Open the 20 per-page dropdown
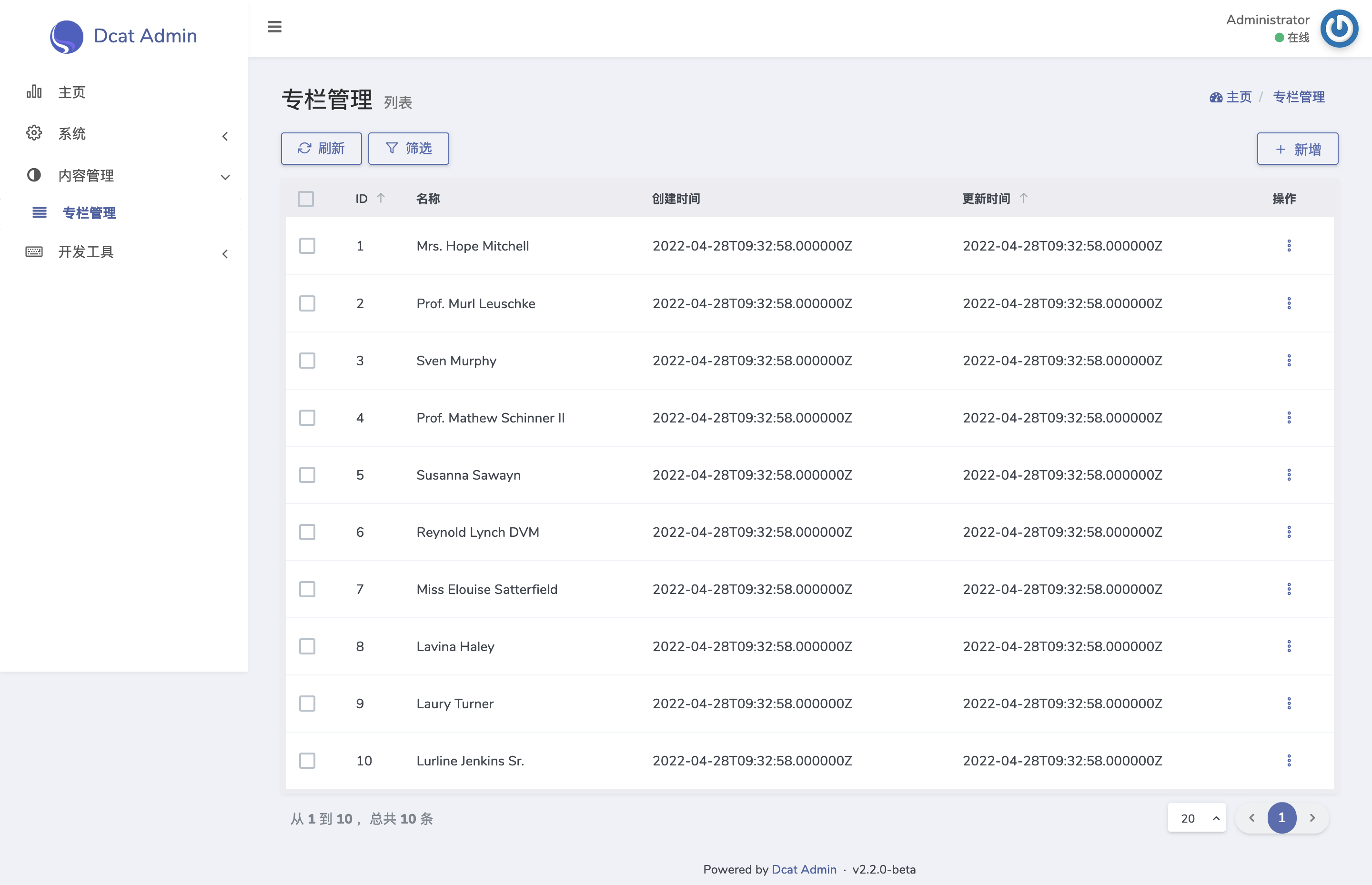Screen dimensions: 1372x885 (x=1197, y=818)
